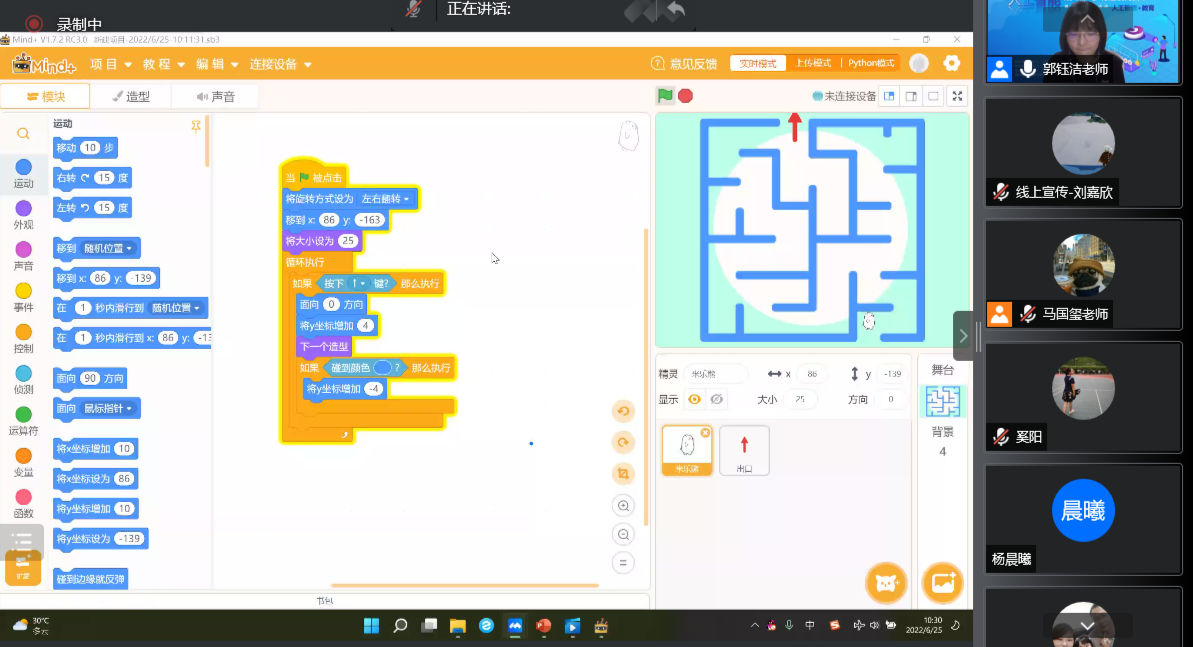Click the add sprite cat button
This screenshot has width=1193, height=647.
pos(885,581)
